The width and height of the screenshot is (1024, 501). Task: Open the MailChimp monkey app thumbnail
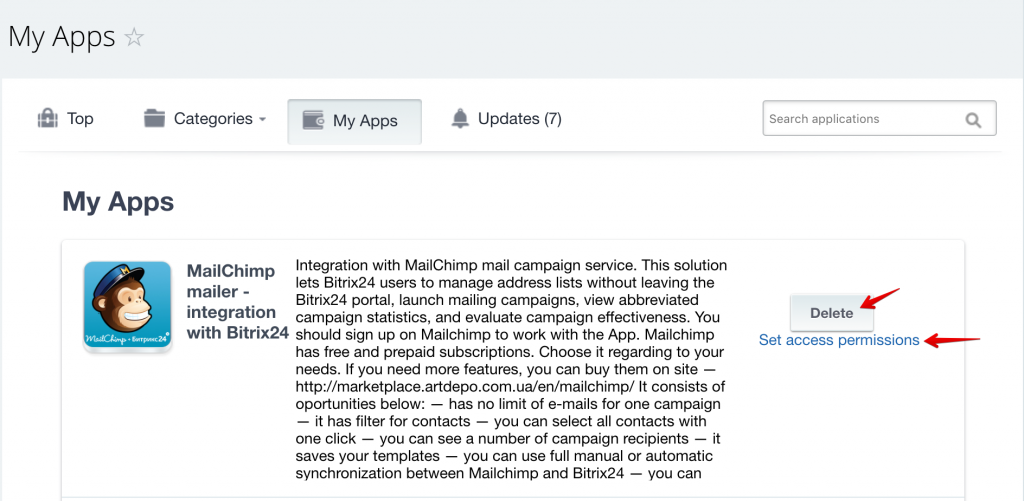[x=127, y=306]
